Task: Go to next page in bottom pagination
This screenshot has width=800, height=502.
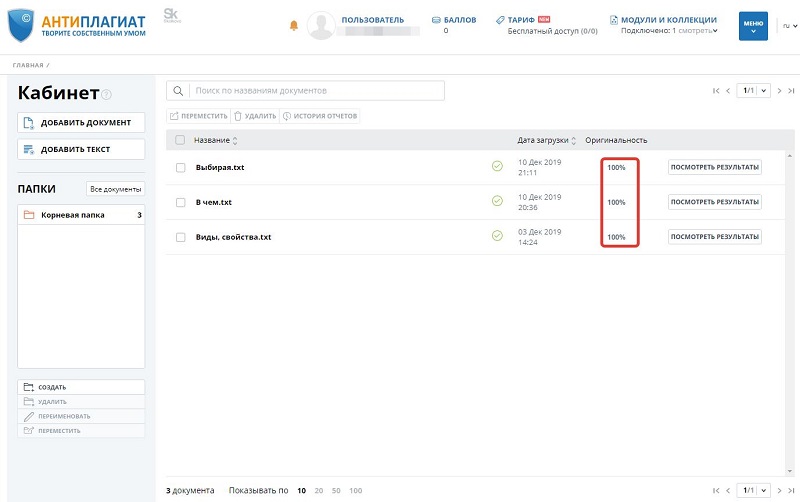Action: point(779,490)
